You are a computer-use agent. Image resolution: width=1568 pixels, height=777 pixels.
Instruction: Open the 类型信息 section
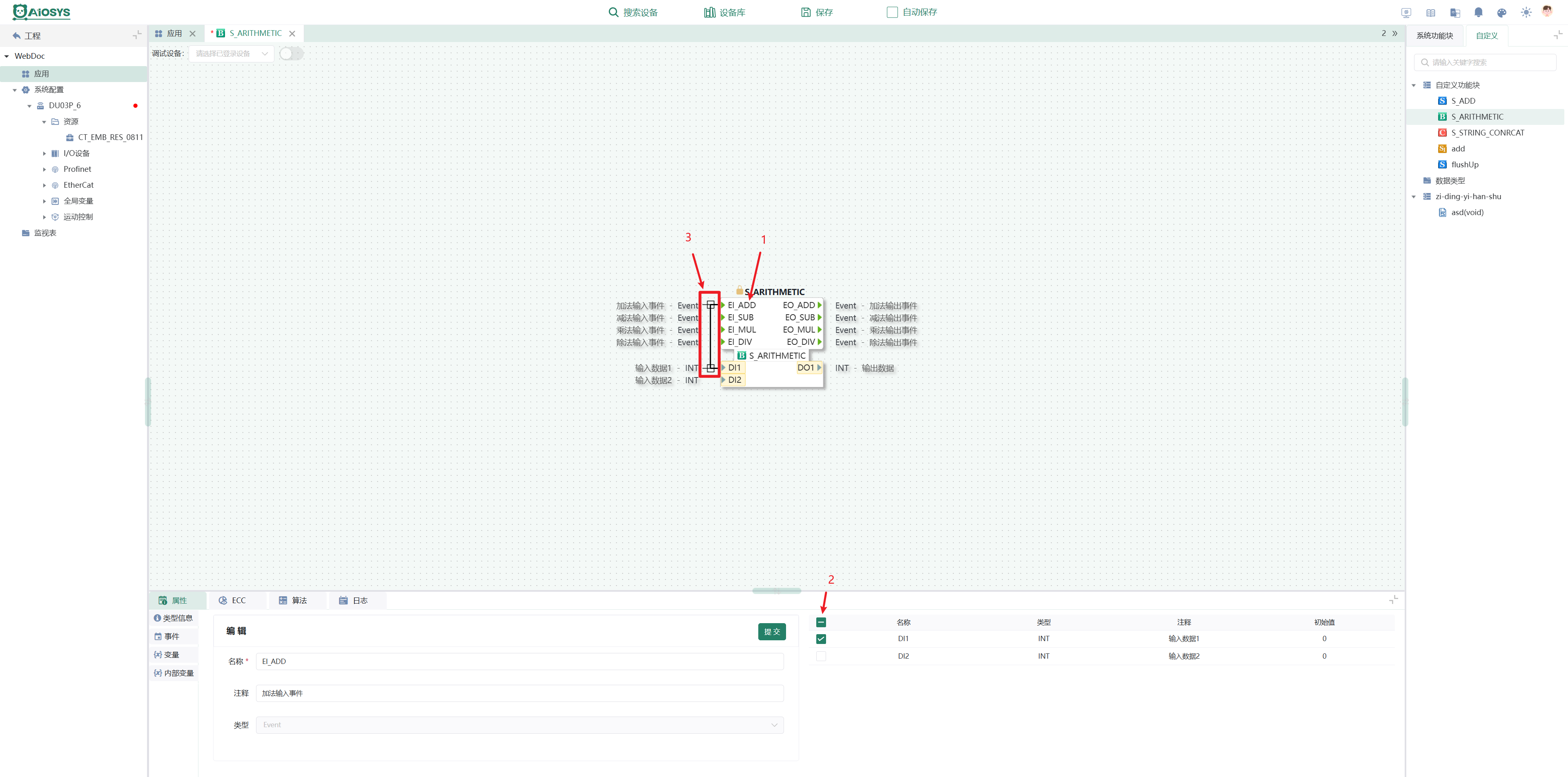174,618
